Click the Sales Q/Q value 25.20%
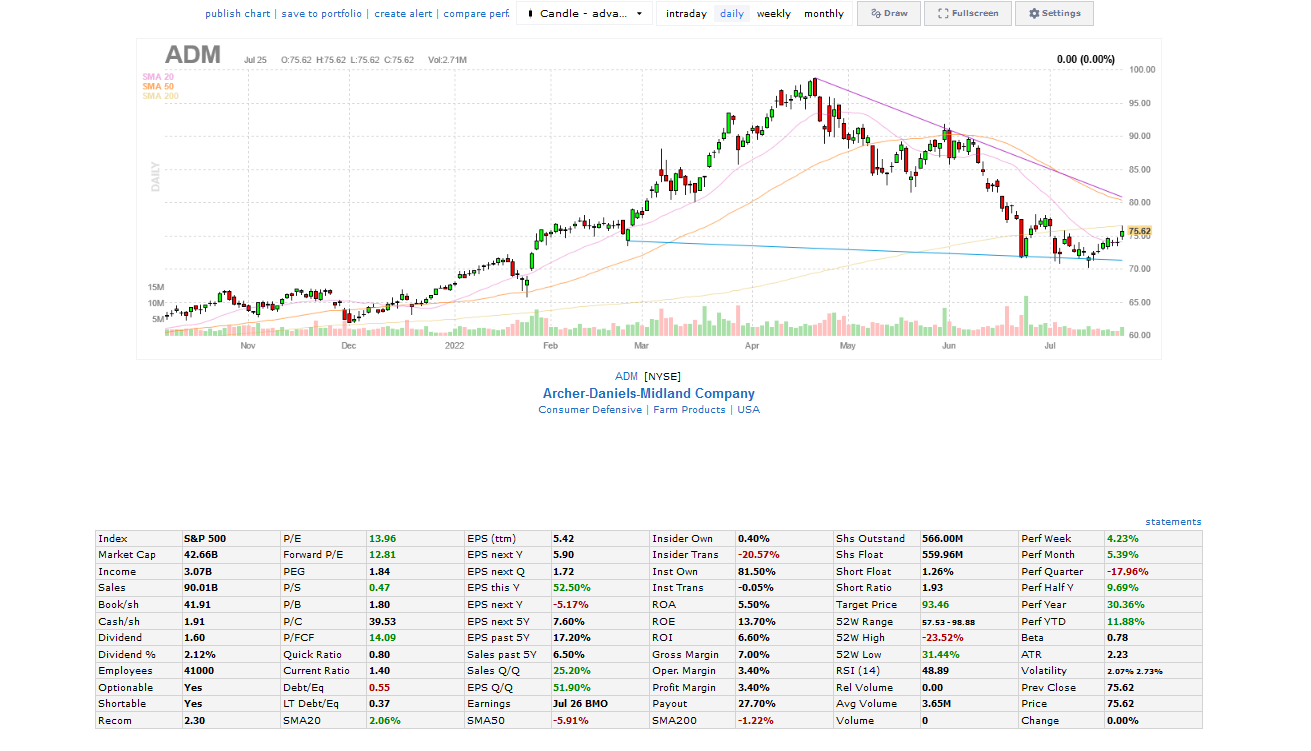 pos(571,671)
